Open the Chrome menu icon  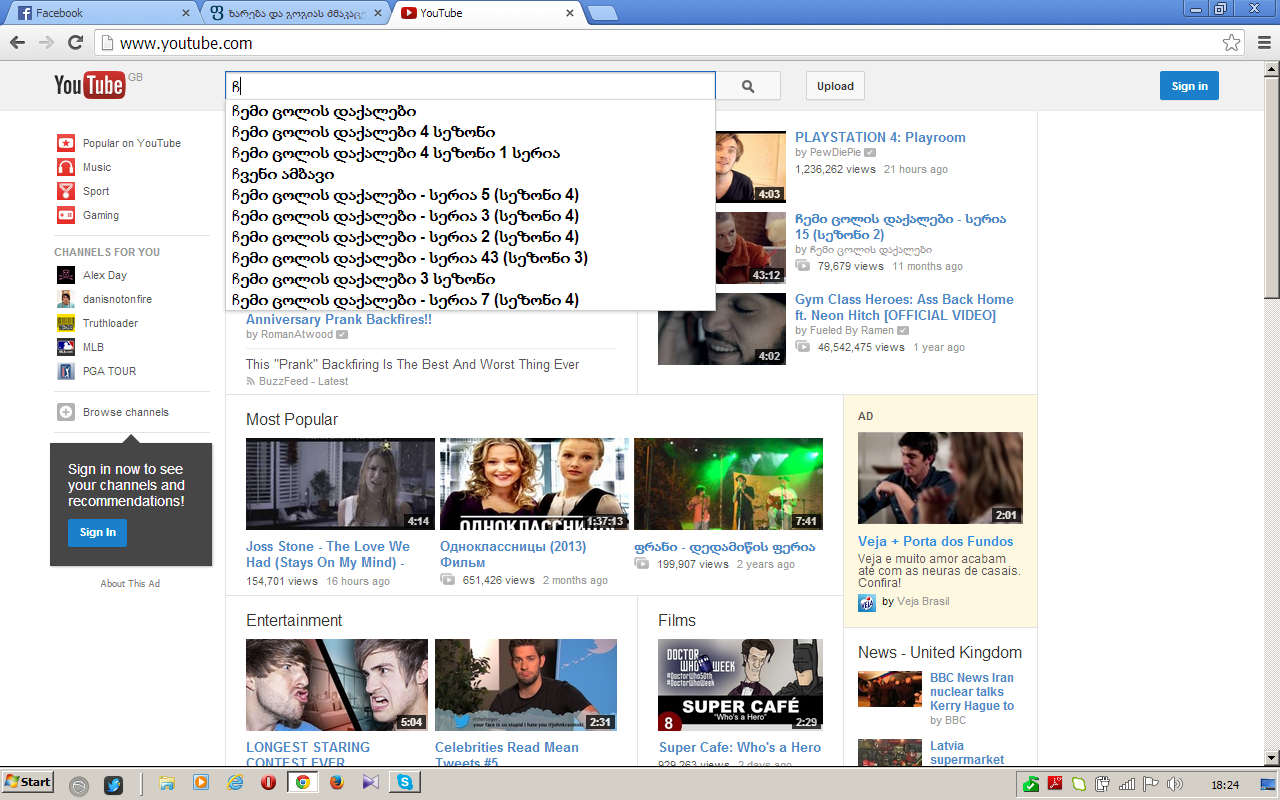pyautogui.click(x=1263, y=43)
